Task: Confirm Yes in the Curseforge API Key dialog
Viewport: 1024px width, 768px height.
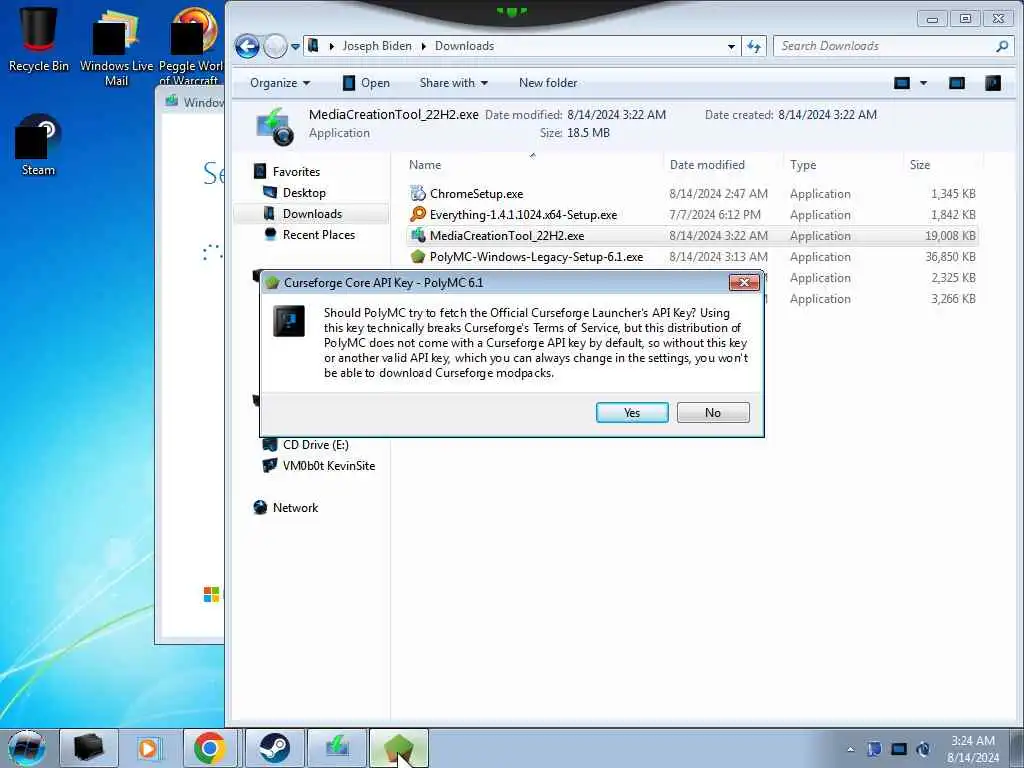Action: point(632,413)
